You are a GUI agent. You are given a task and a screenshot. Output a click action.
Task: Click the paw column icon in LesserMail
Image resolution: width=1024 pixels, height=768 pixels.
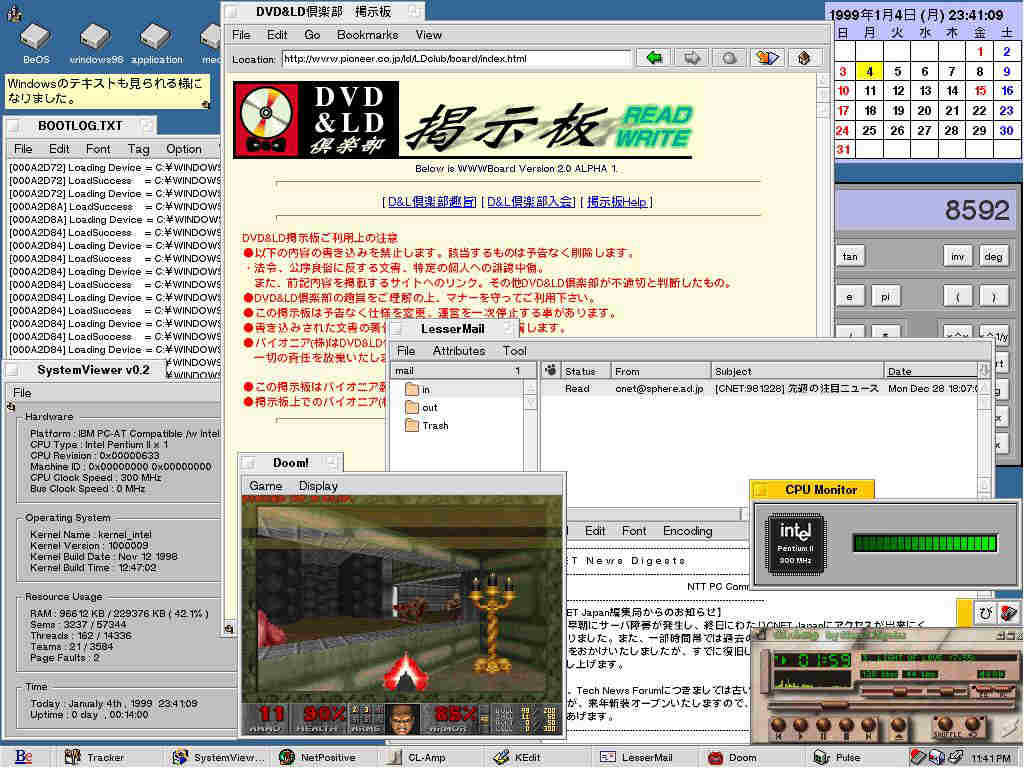coord(551,370)
